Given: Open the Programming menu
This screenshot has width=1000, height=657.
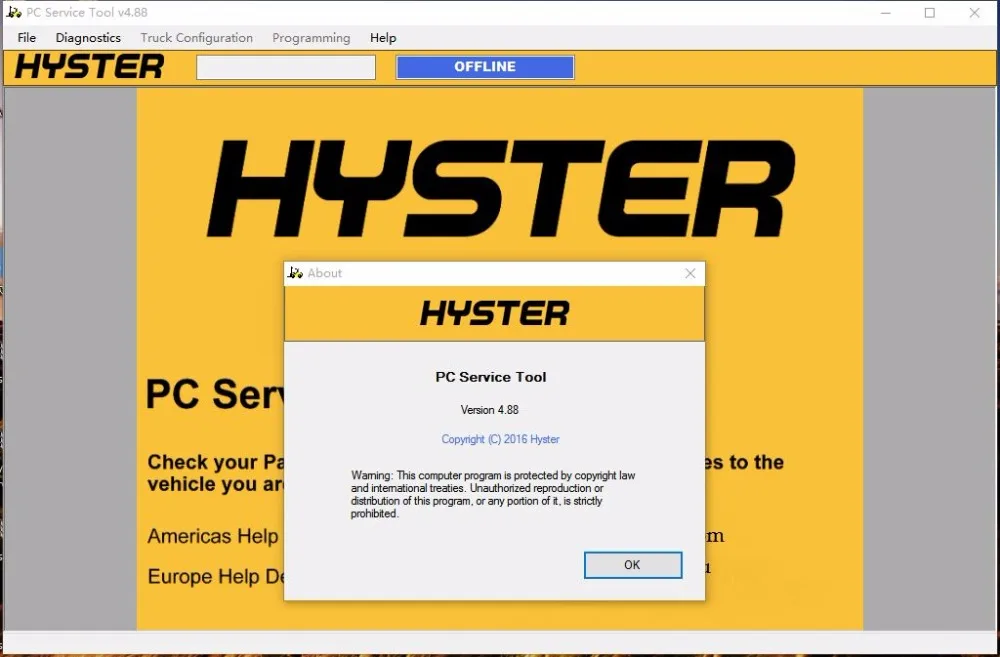Looking at the screenshot, I should click(311, 38).
